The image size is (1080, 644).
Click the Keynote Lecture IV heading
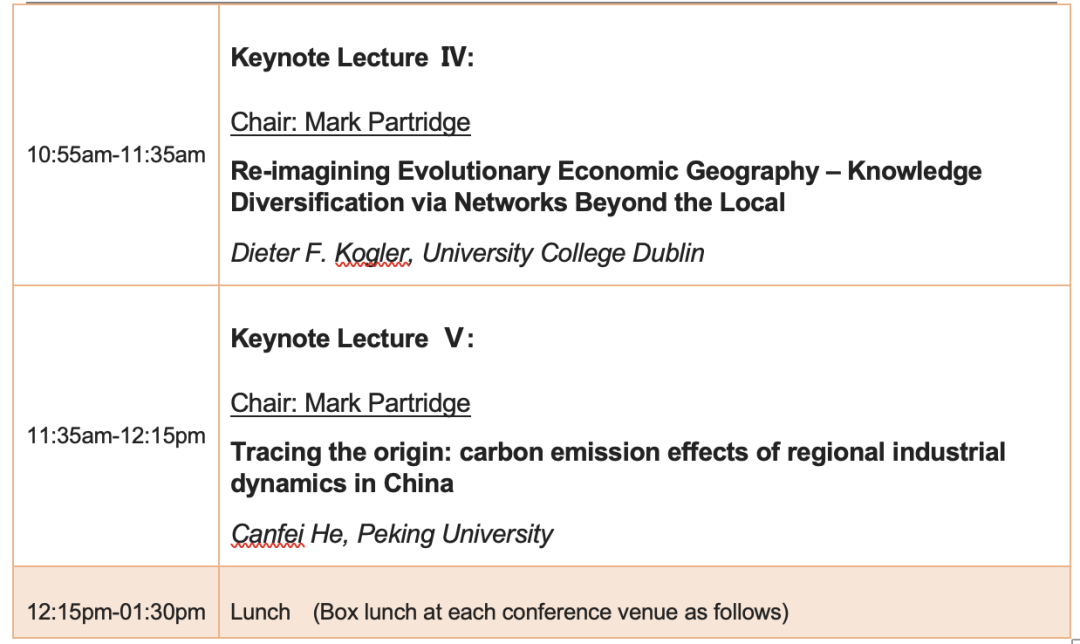tap(352, 57)
